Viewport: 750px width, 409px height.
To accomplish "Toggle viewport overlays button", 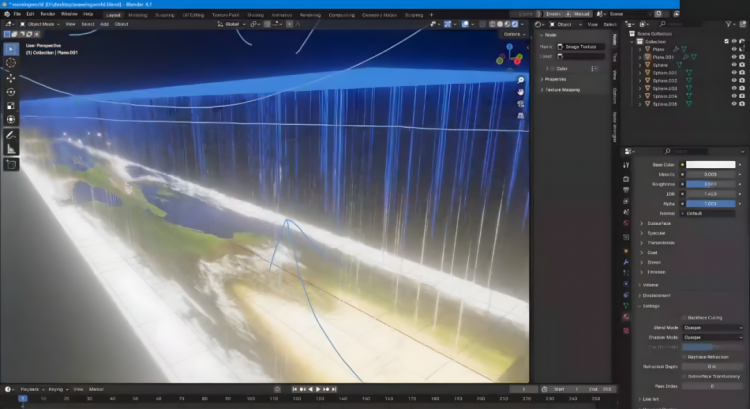I will click(x=465, y=24).
